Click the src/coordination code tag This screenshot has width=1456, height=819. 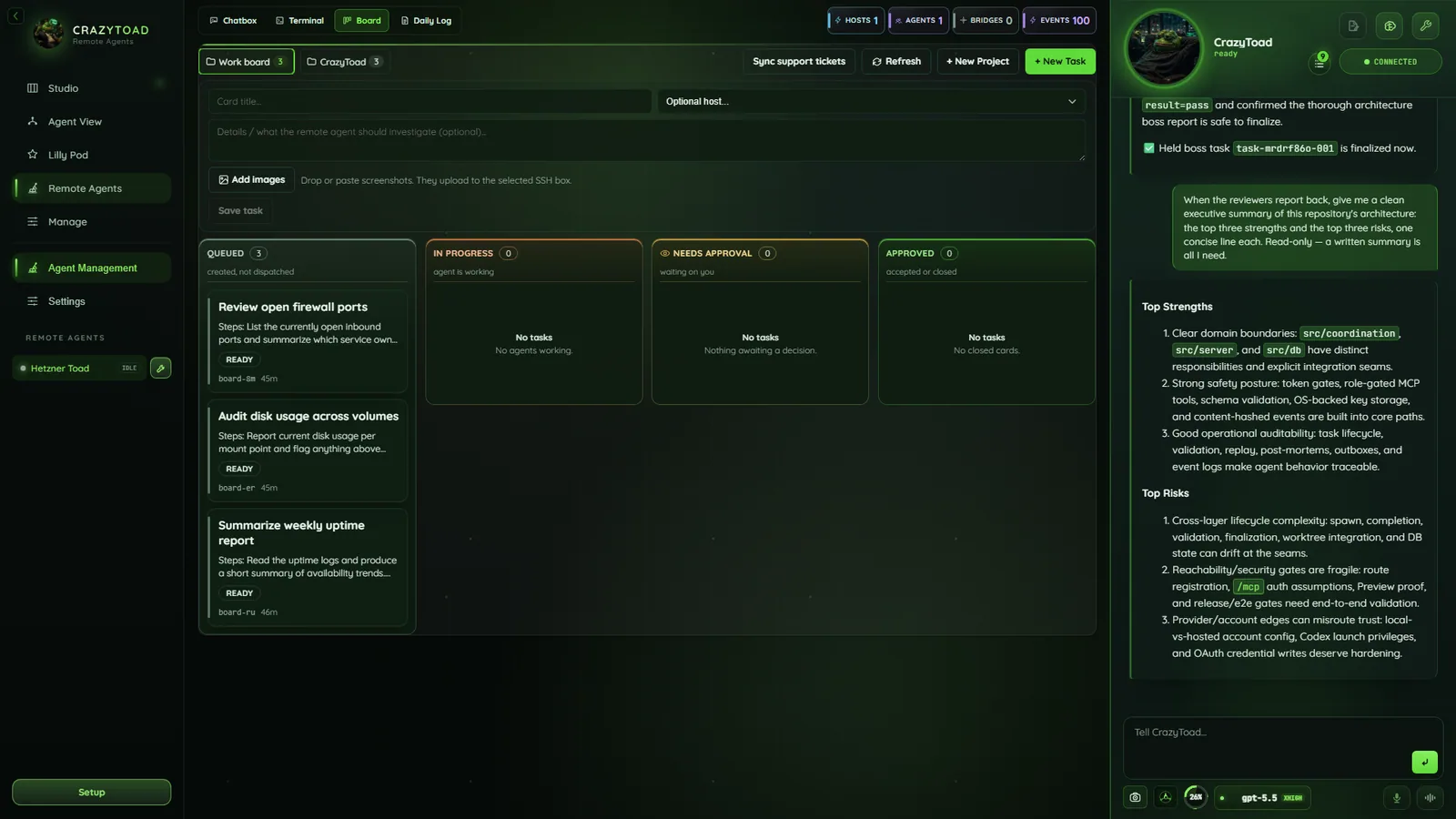point(1349,334)
